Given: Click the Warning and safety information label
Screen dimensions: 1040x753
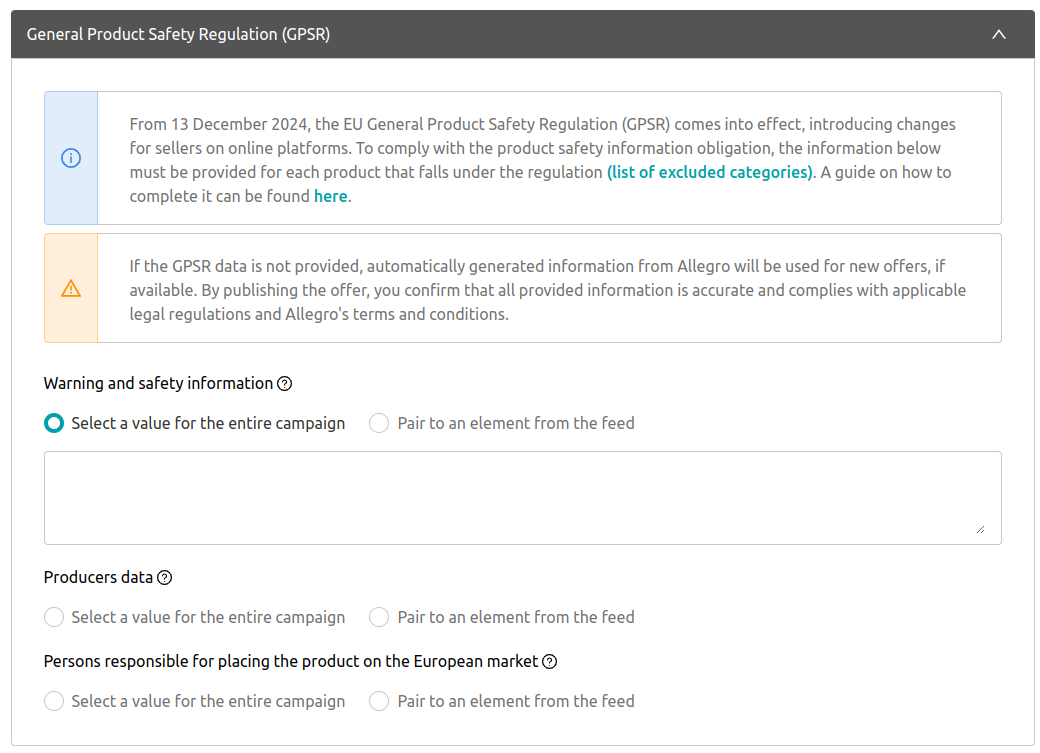Looking at the screenshot, I should 159,383.
